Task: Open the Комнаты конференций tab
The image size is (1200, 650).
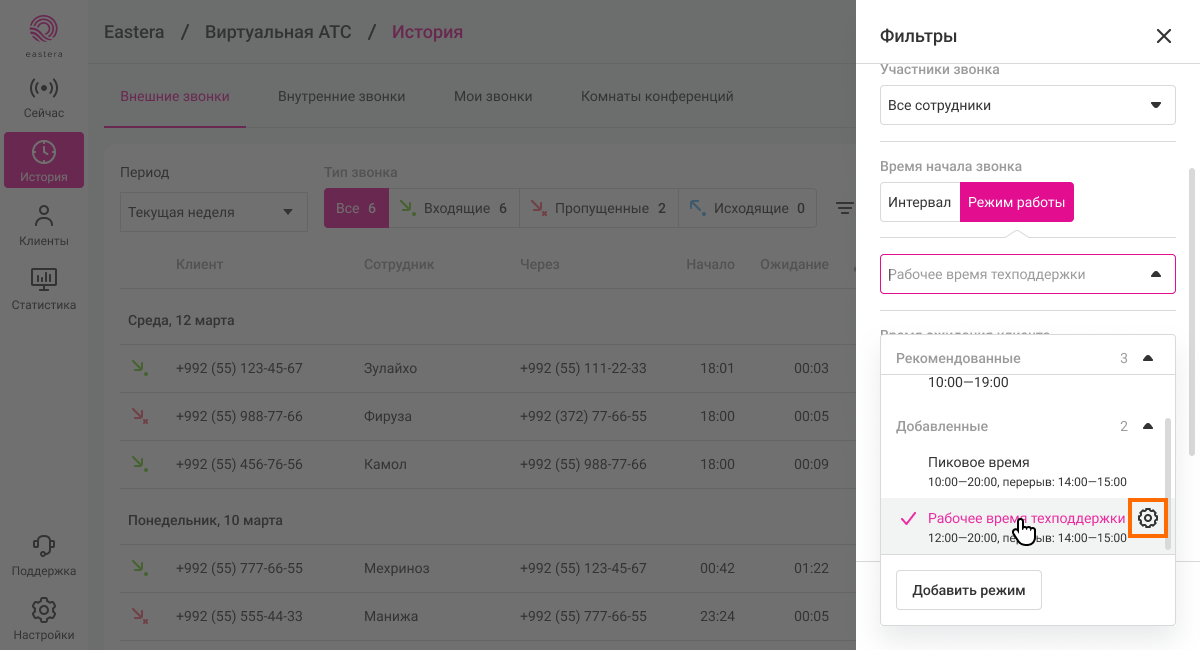Action: (x=657, y=97)
